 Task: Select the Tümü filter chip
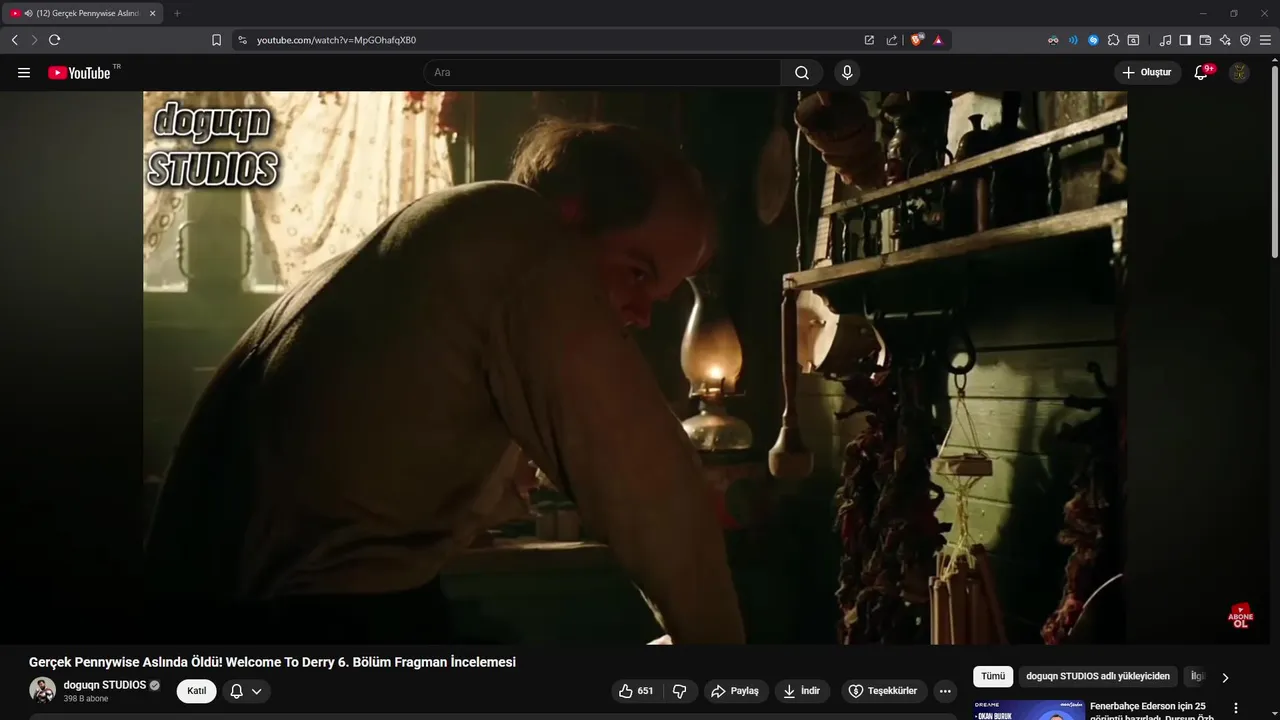point(993,677)
